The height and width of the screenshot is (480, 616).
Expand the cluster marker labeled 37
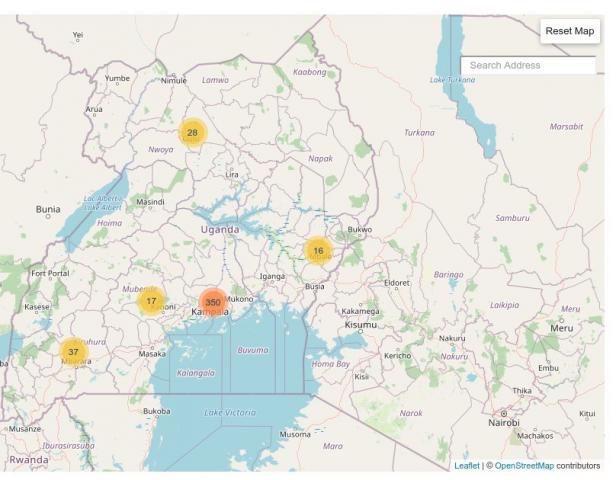[x=73, y=352]
